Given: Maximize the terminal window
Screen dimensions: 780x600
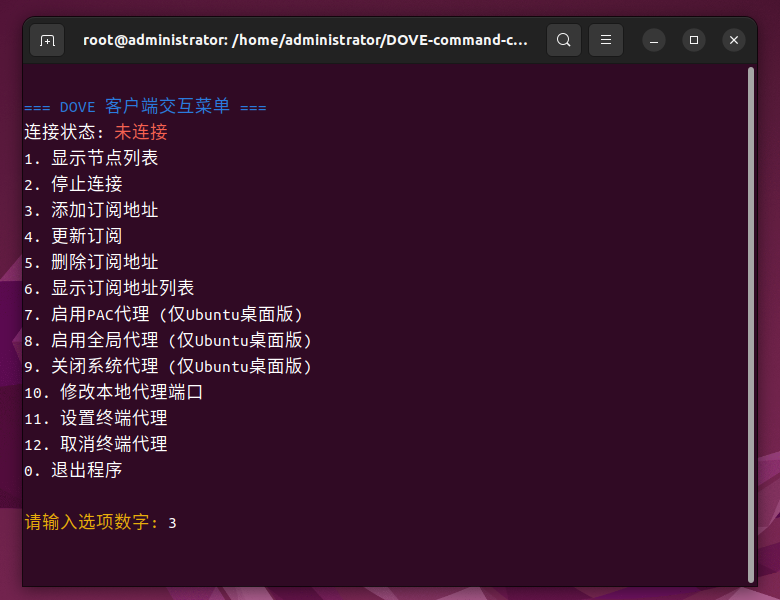Looking at the screenshot, I should point(694,40).
